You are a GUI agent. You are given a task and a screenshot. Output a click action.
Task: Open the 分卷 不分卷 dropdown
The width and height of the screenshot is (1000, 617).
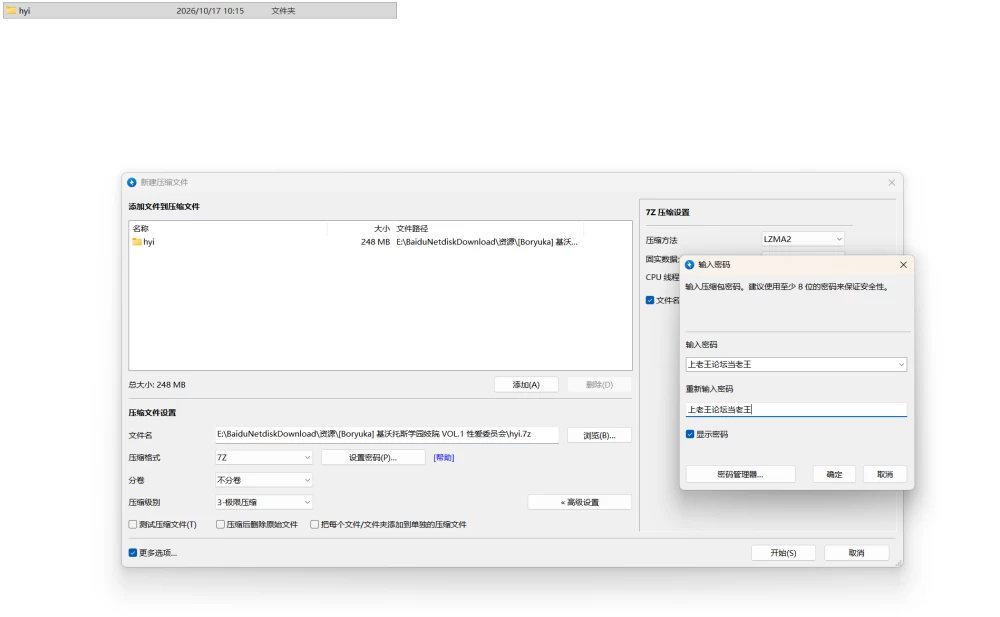[x=263, y=480]
